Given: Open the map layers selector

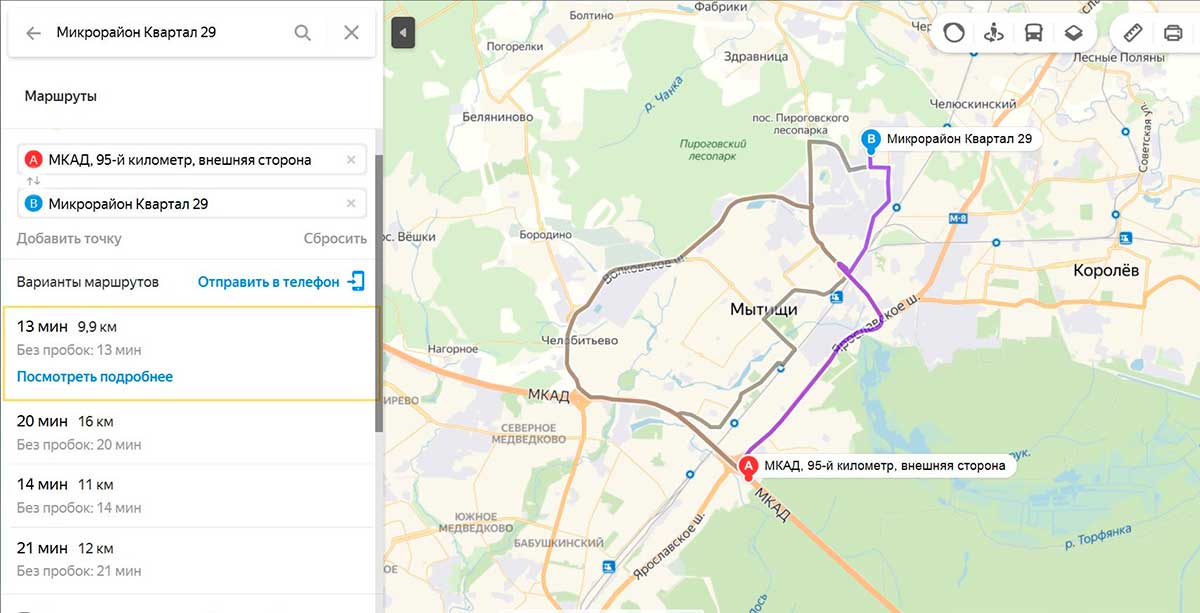Looking at the screenshot, I should click(1073, 32).
